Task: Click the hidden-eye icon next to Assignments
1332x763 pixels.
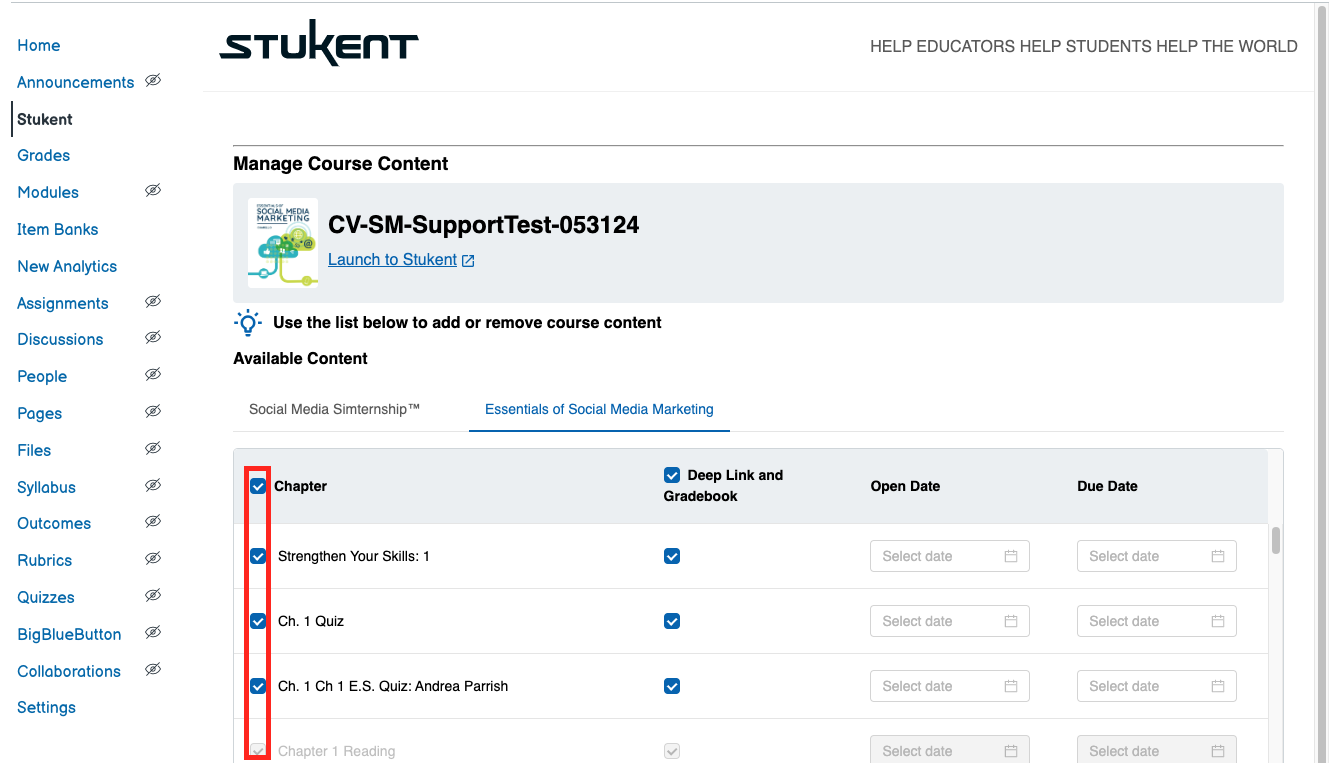Action: 153,301
